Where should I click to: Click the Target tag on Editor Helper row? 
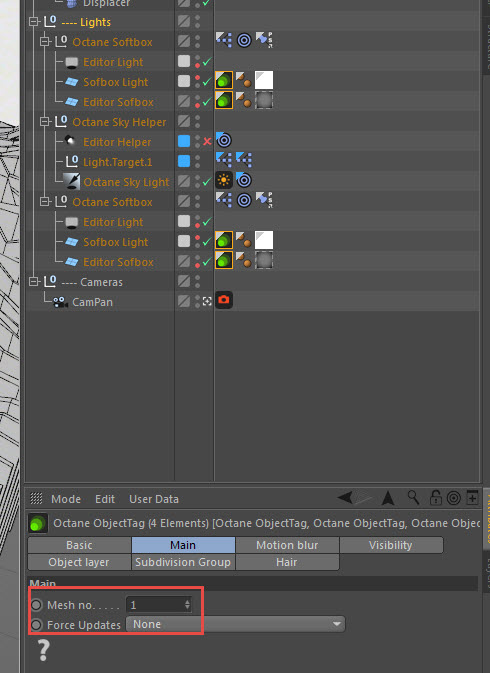224,140
